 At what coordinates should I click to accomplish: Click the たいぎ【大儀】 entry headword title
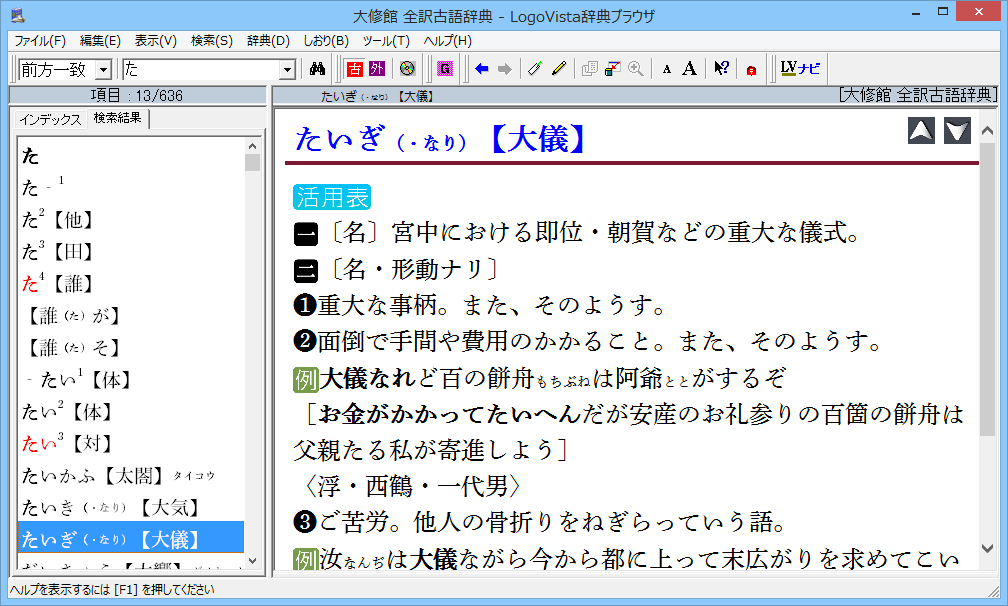pos(440,139)
